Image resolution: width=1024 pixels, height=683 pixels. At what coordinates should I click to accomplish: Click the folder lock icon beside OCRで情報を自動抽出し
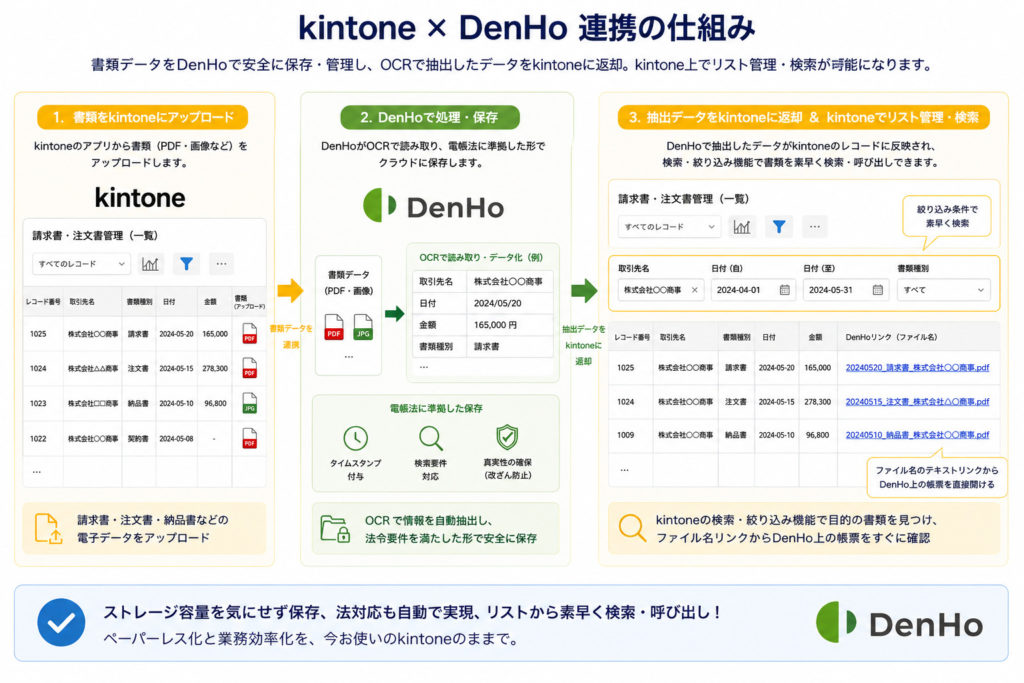[x=336, y=529]
